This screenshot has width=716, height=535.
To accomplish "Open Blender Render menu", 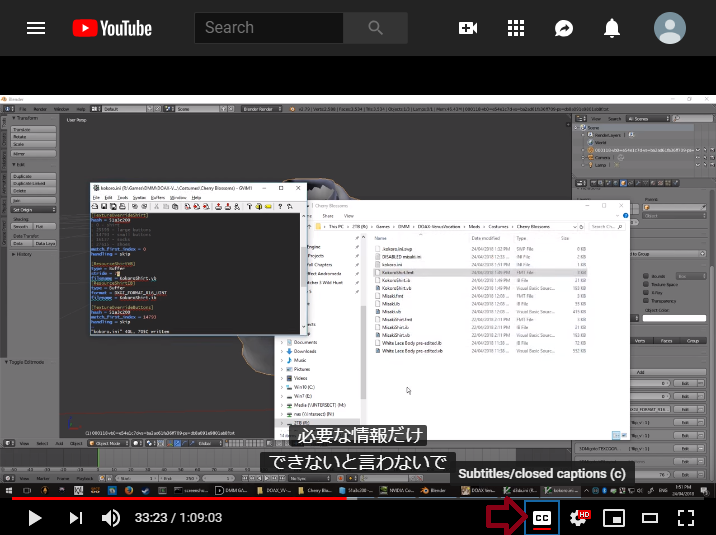I will tap(40, 109).
